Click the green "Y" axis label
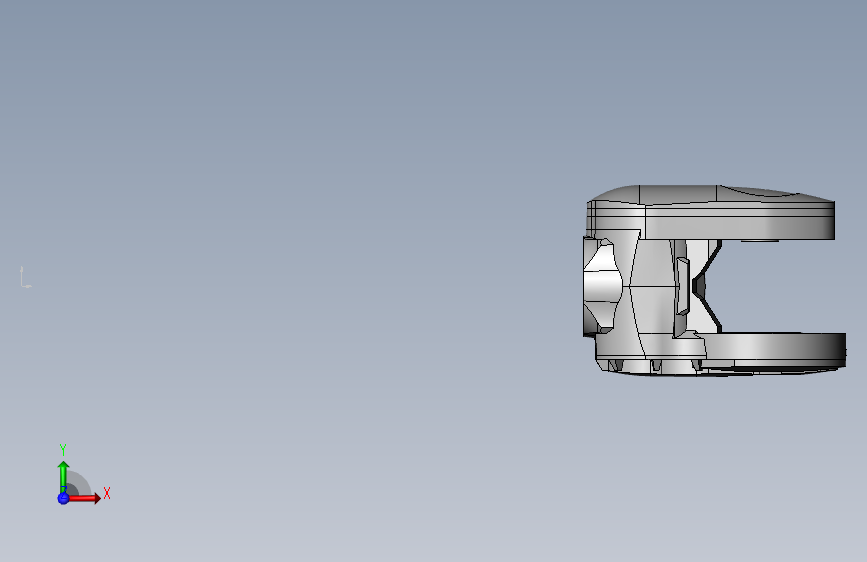867x562 pixels. 63,450
